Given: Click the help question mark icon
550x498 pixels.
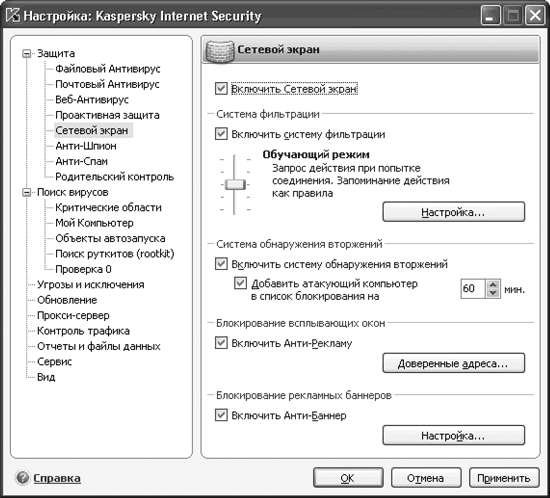Looking at the screenshot, I should (22, 478).
